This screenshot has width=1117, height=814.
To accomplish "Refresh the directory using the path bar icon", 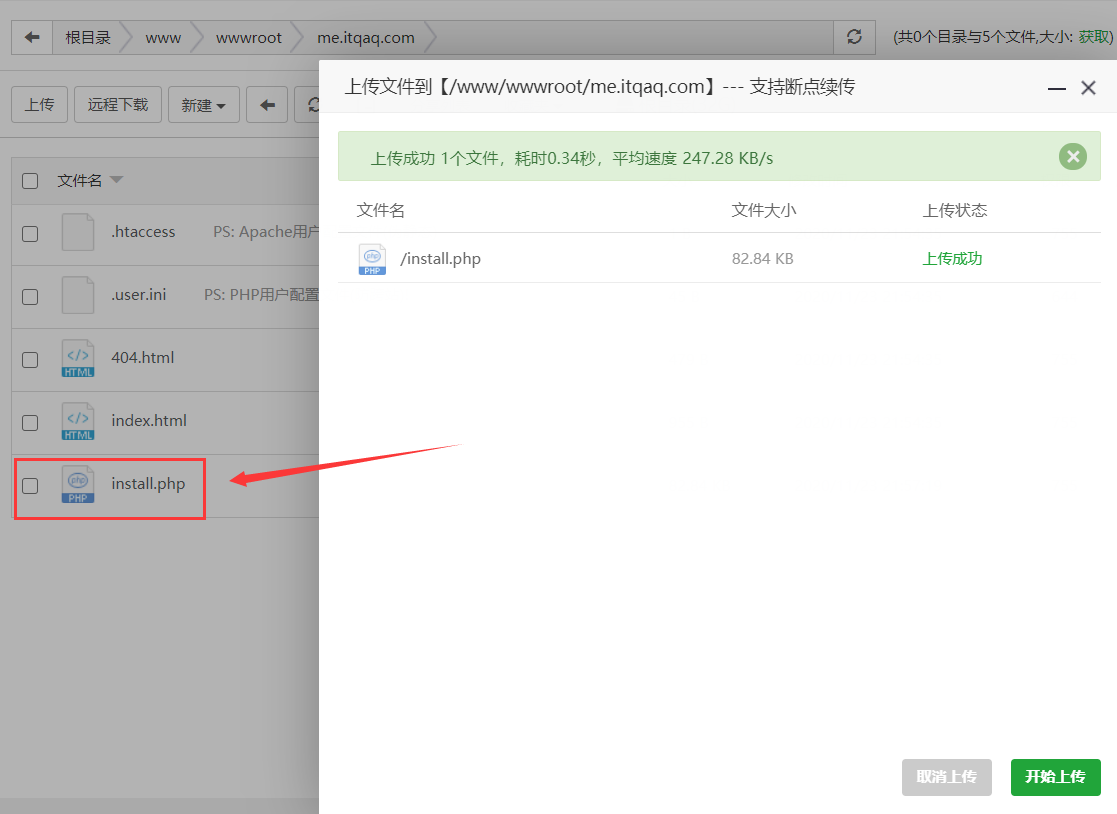I will click(x=854, y=37).
